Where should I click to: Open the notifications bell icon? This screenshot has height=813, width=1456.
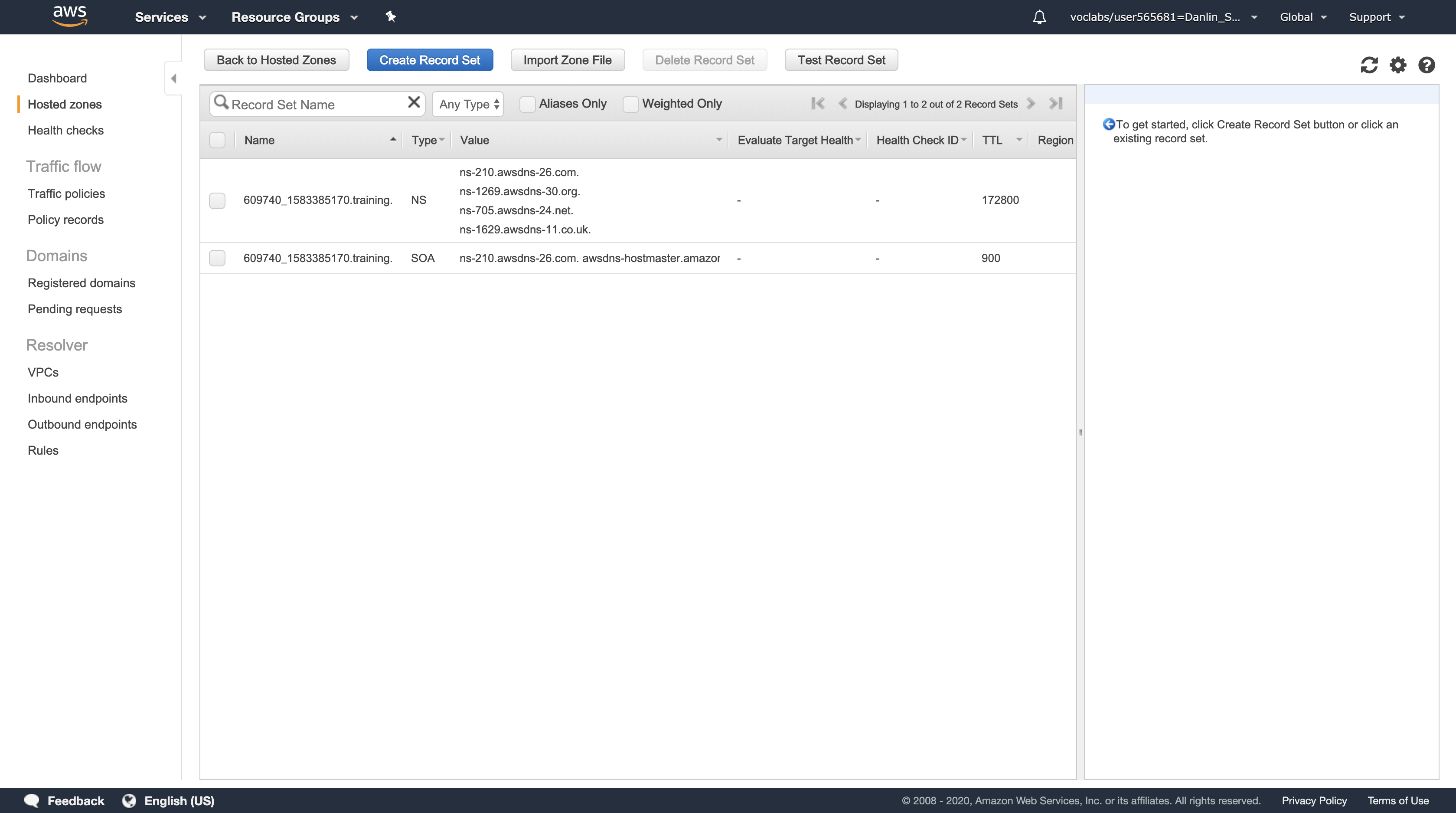click(1039, 17)
